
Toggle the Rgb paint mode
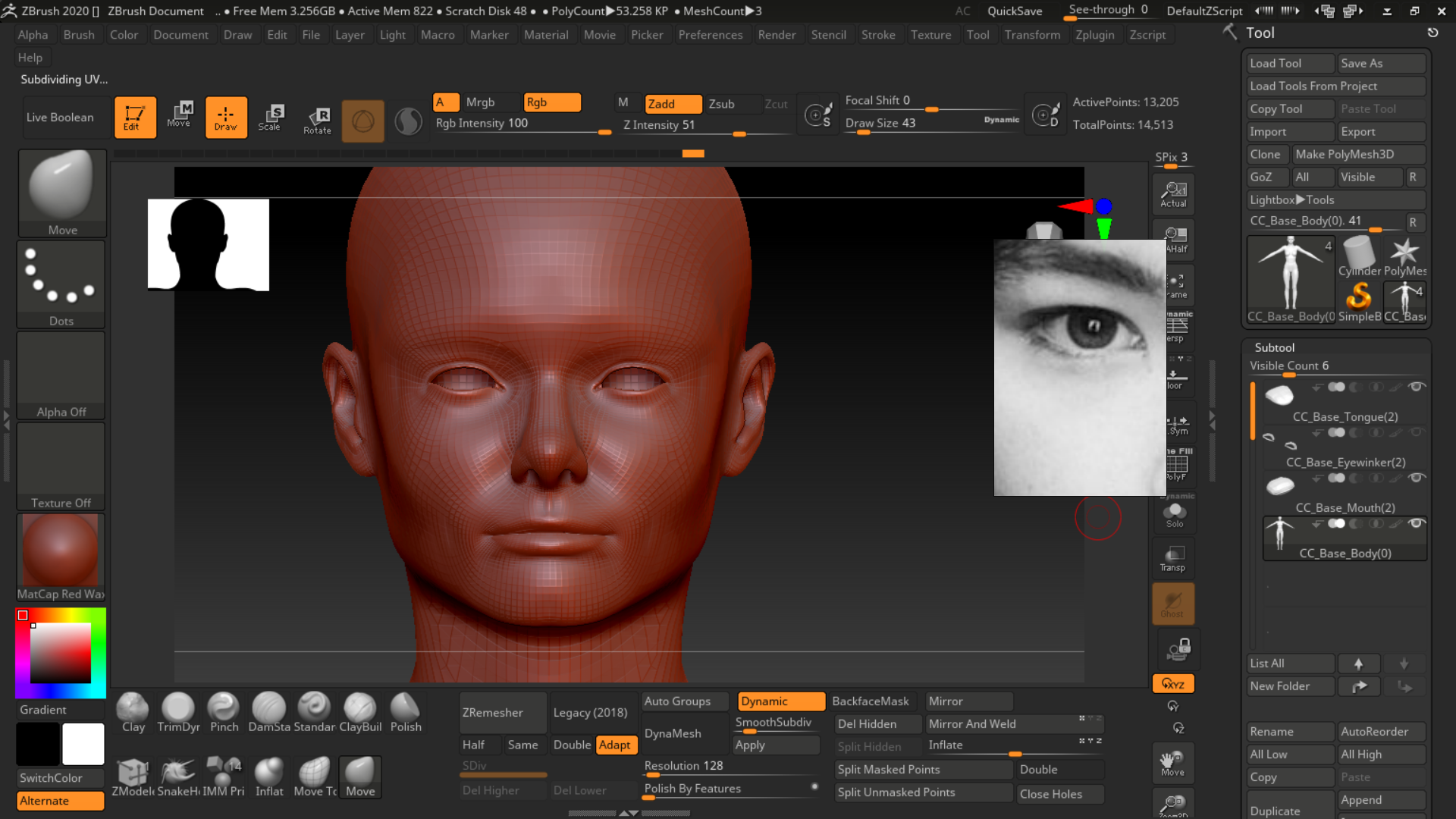[x=552, y=102]
